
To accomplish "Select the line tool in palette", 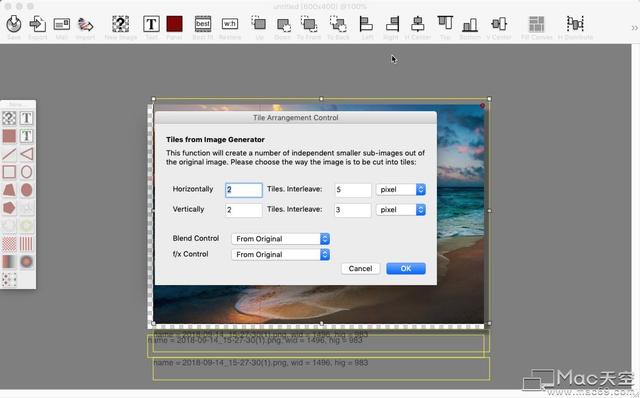I will click(9, 154).
